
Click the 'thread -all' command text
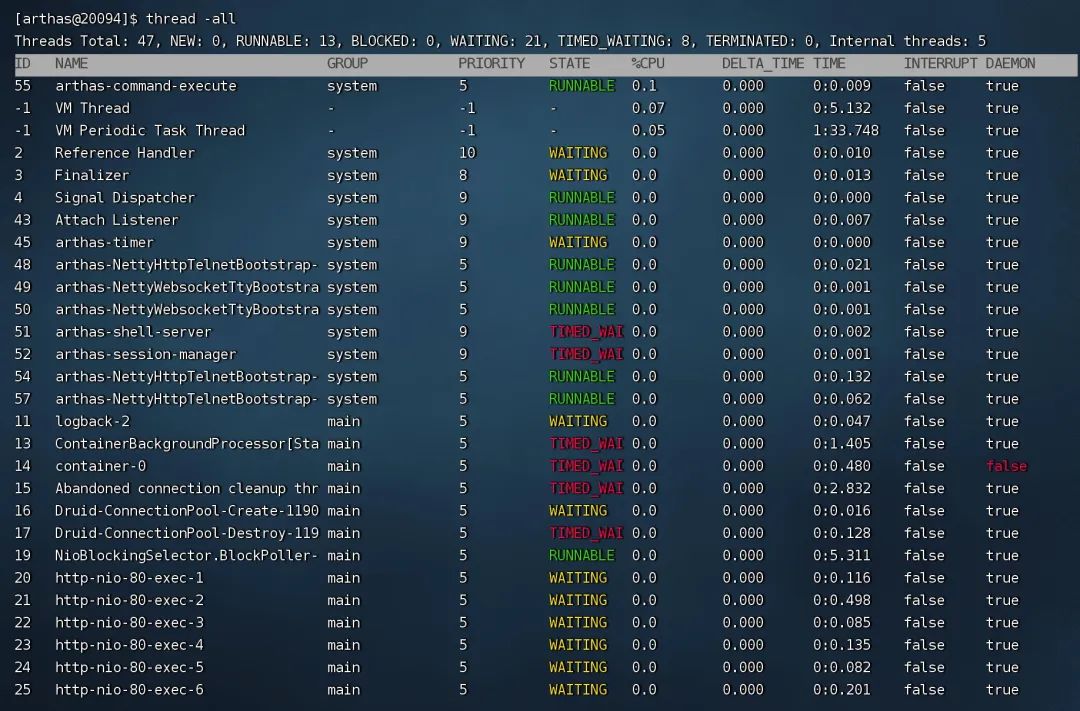click(x=191, y=19)
